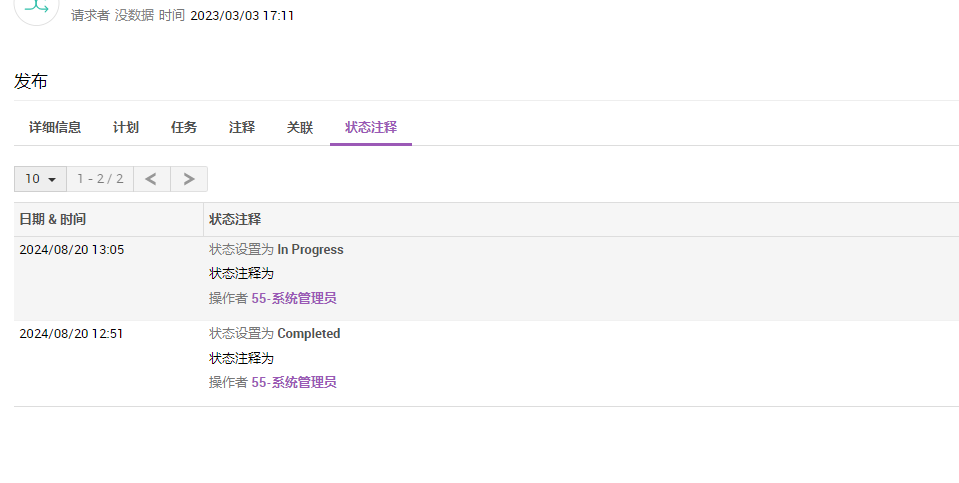Click the release type icon at top-left

tap(36, 8)
